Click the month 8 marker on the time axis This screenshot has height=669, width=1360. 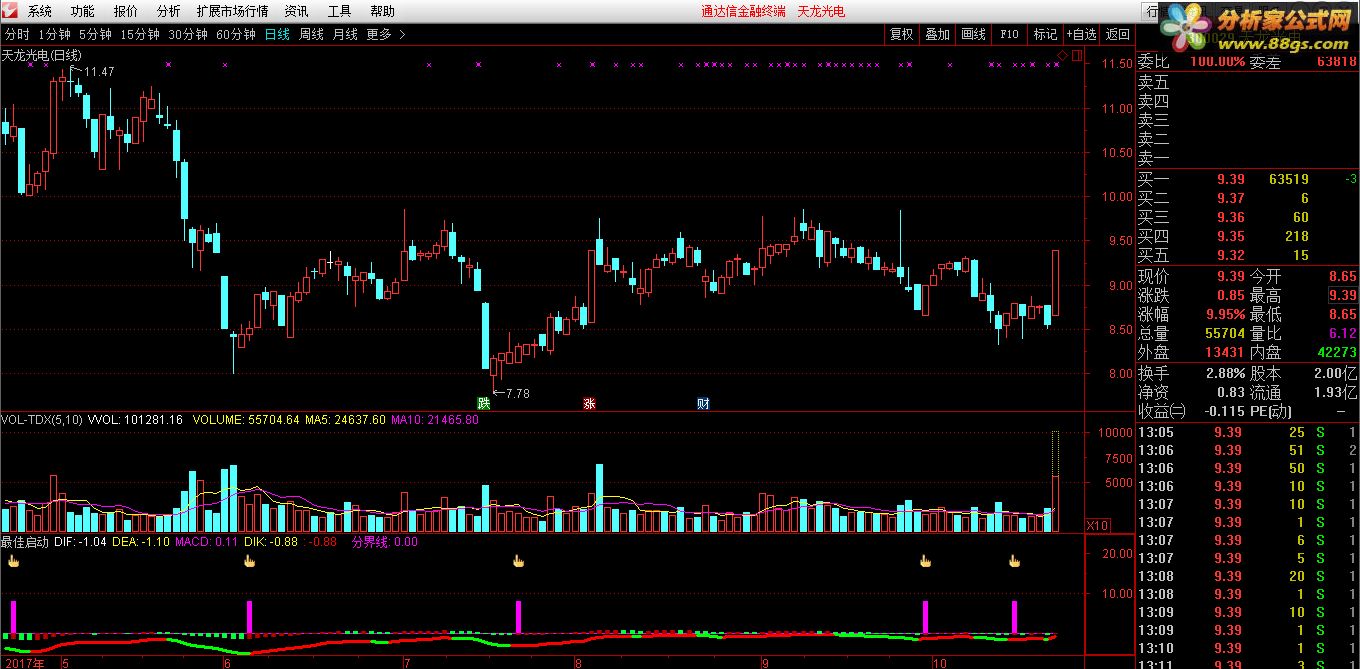coord(580,662)
